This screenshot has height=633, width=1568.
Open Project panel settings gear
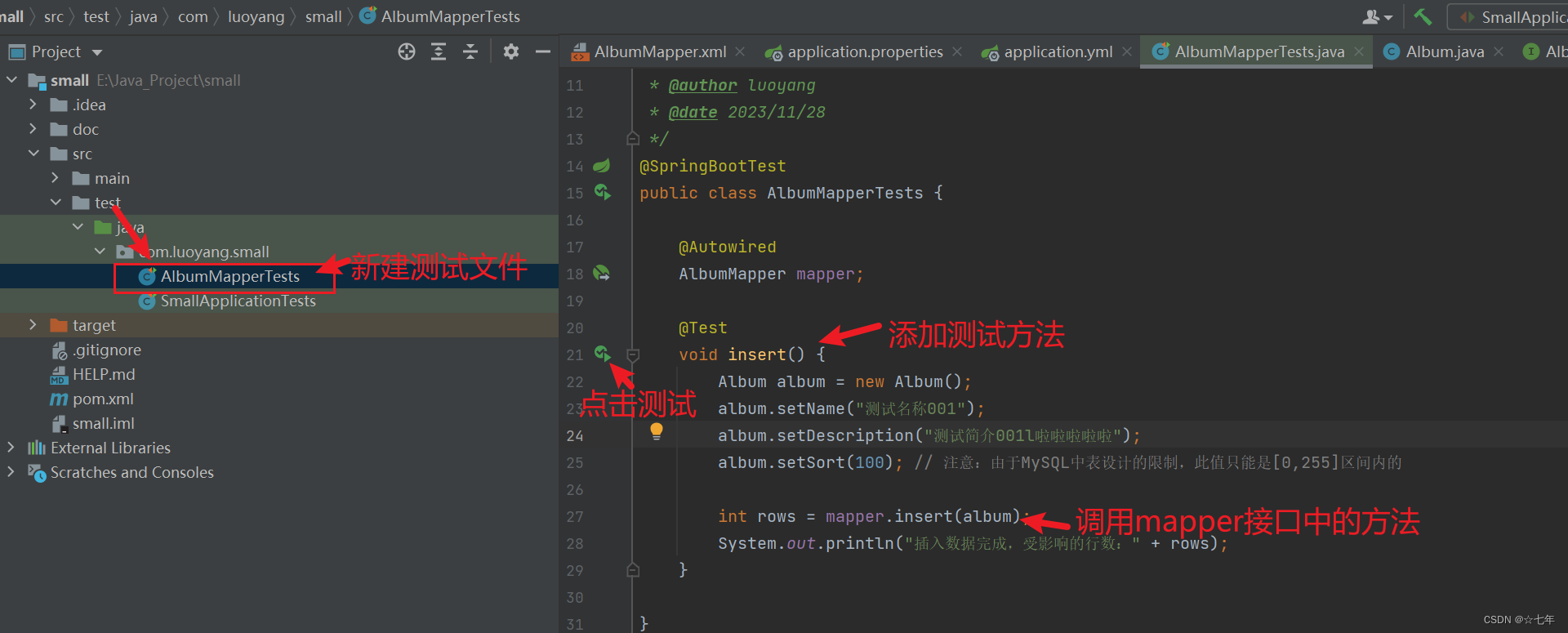[x=511, y=51]
